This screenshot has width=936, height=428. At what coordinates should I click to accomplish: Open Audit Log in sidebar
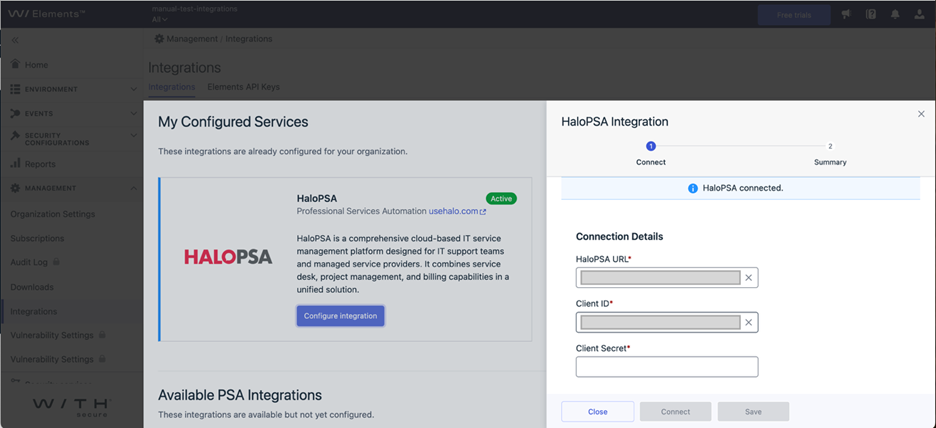[x=30, y=262]
